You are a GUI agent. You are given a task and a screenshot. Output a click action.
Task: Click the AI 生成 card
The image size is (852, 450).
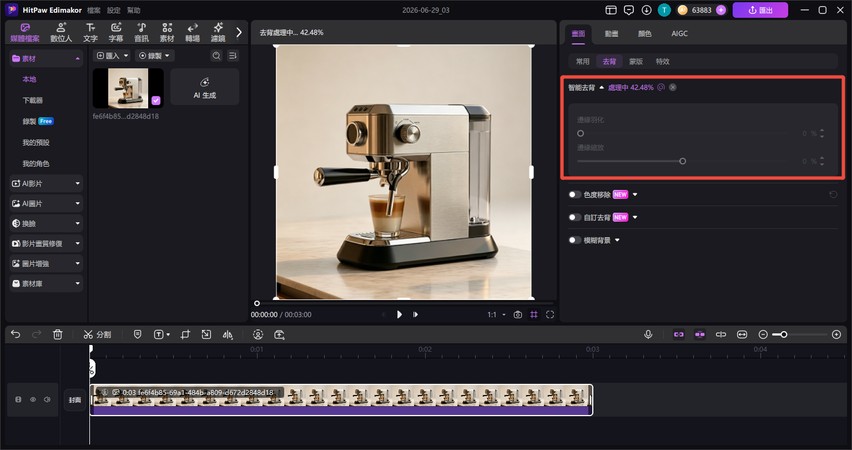[205, 87]
